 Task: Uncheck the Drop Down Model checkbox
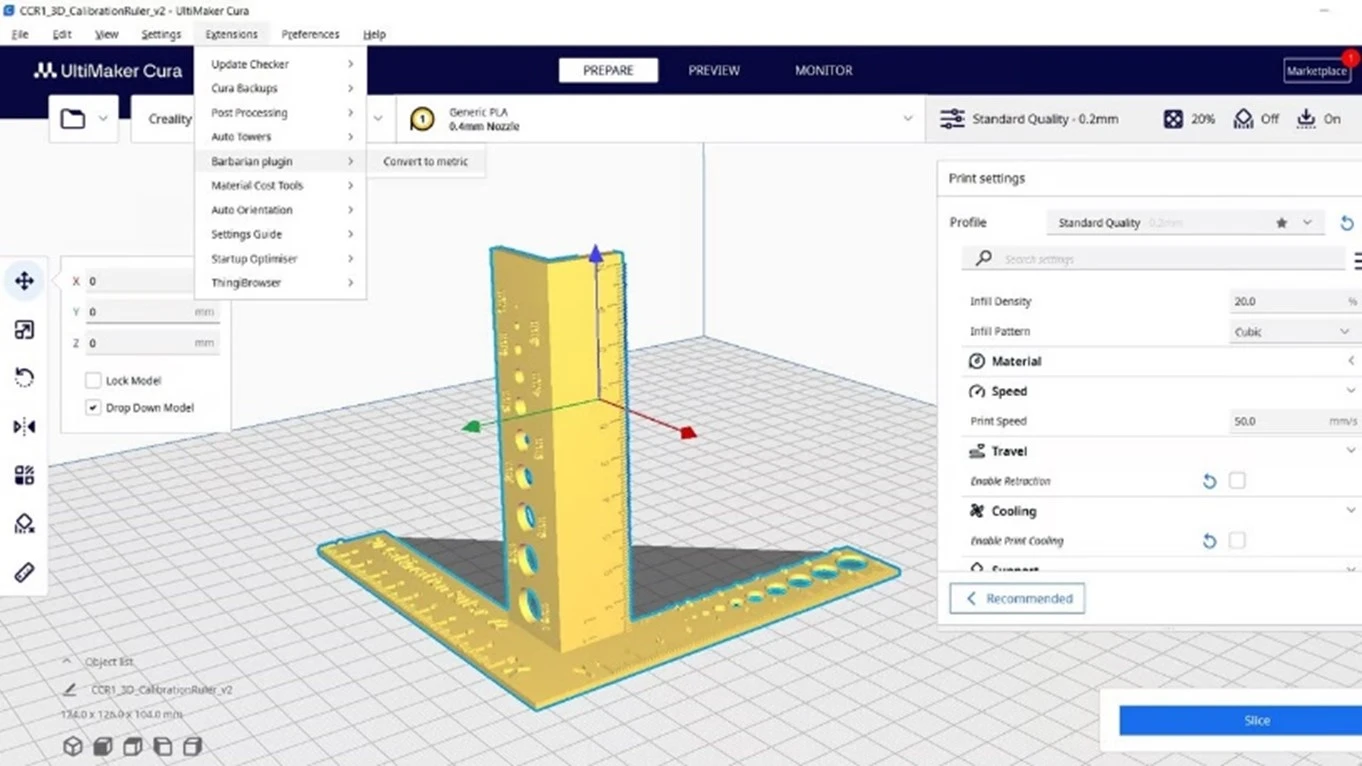pos(93,408)
